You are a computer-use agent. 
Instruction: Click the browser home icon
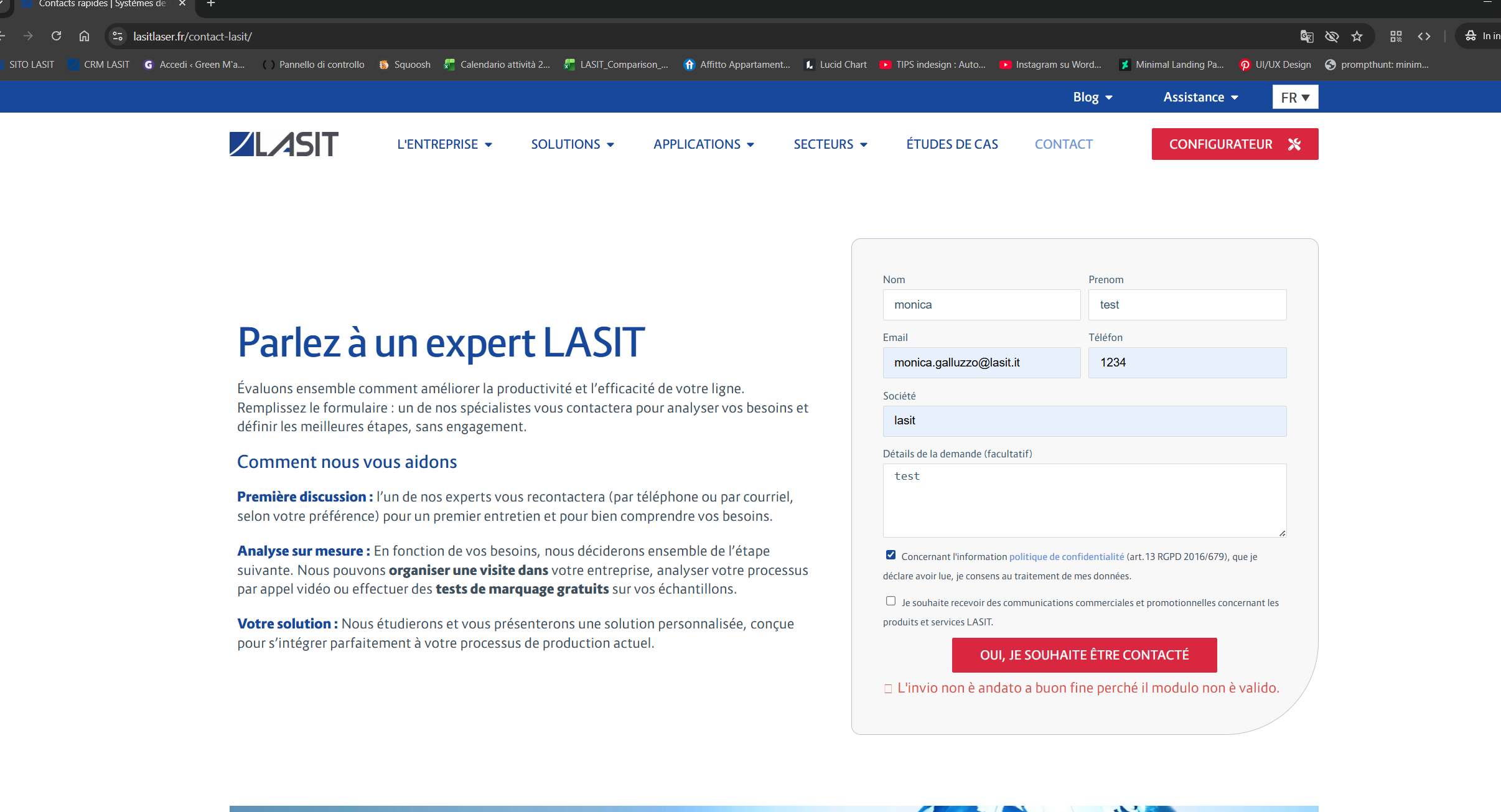[x=84, y=36]
